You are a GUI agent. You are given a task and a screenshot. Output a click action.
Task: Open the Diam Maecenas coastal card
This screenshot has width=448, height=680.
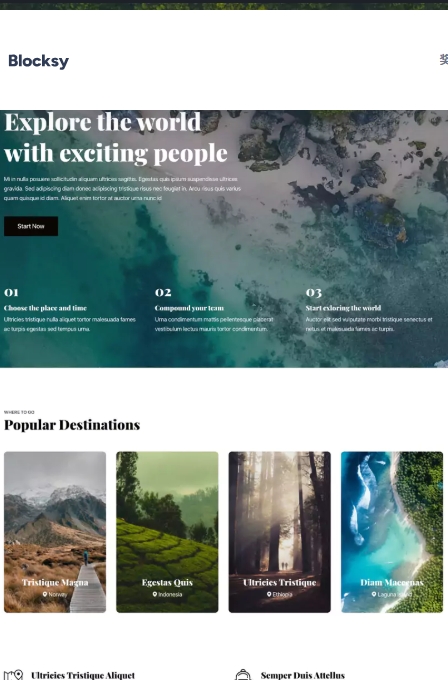click(392, 532)
